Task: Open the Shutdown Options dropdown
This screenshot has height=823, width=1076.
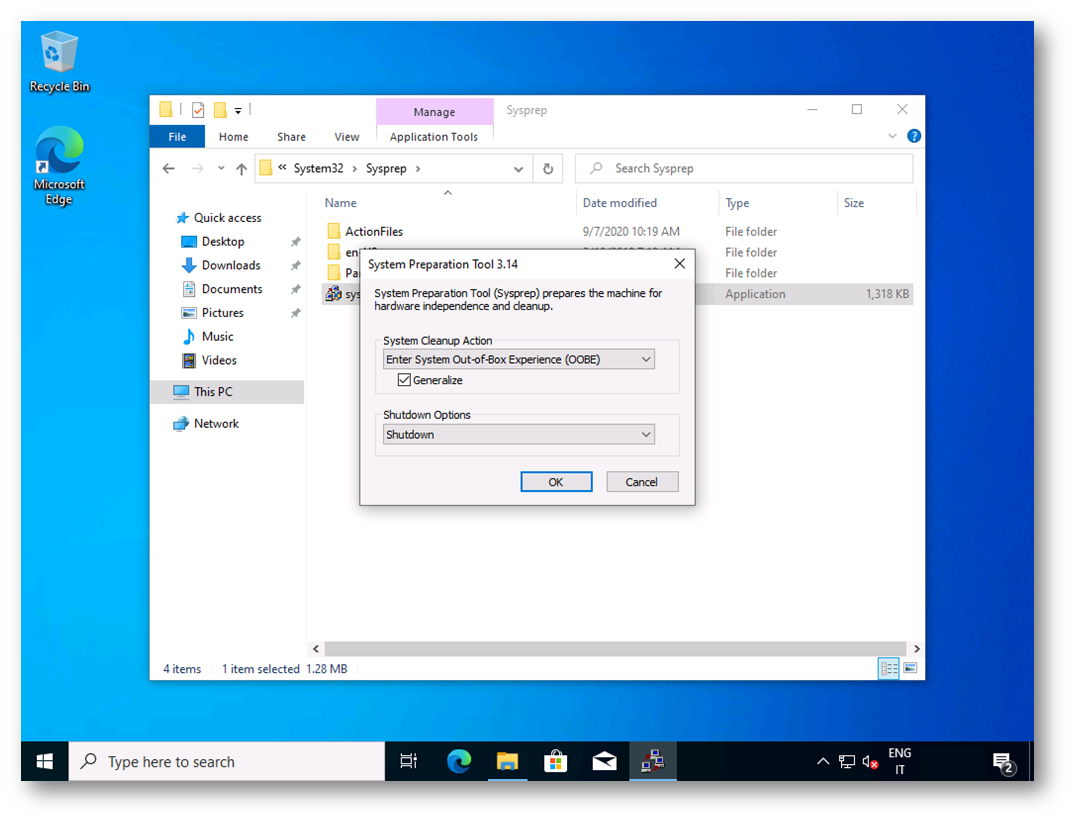Action: tap(519, 435)
